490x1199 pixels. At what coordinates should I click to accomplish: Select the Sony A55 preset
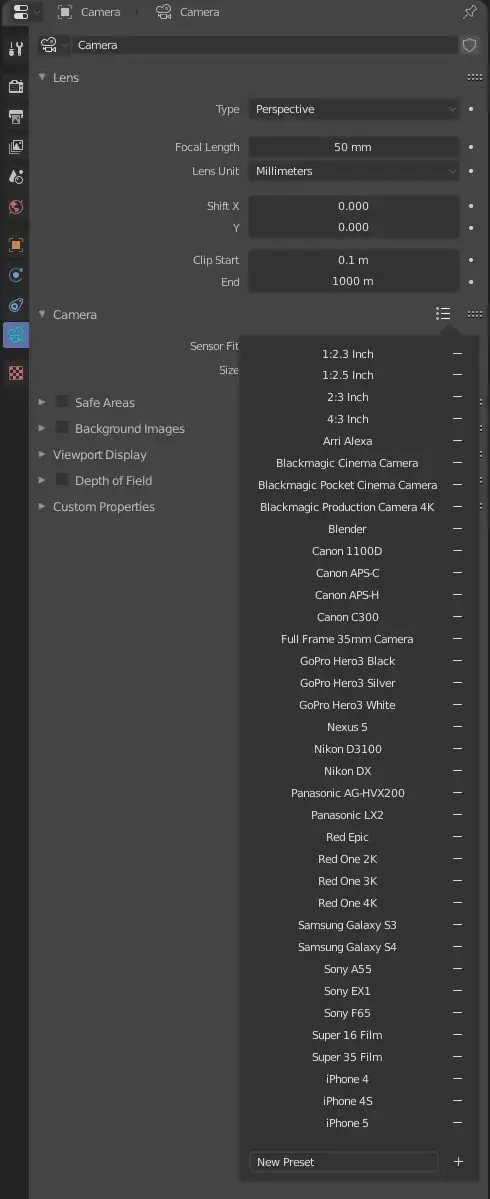[347, 970]
